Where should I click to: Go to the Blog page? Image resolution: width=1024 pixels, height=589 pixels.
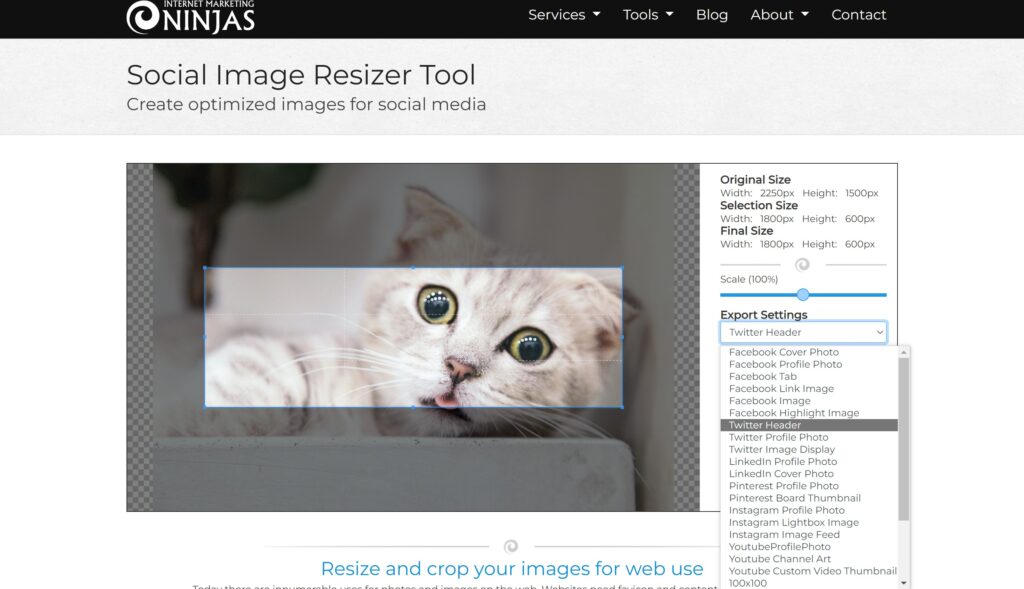(x=712, y=14)
